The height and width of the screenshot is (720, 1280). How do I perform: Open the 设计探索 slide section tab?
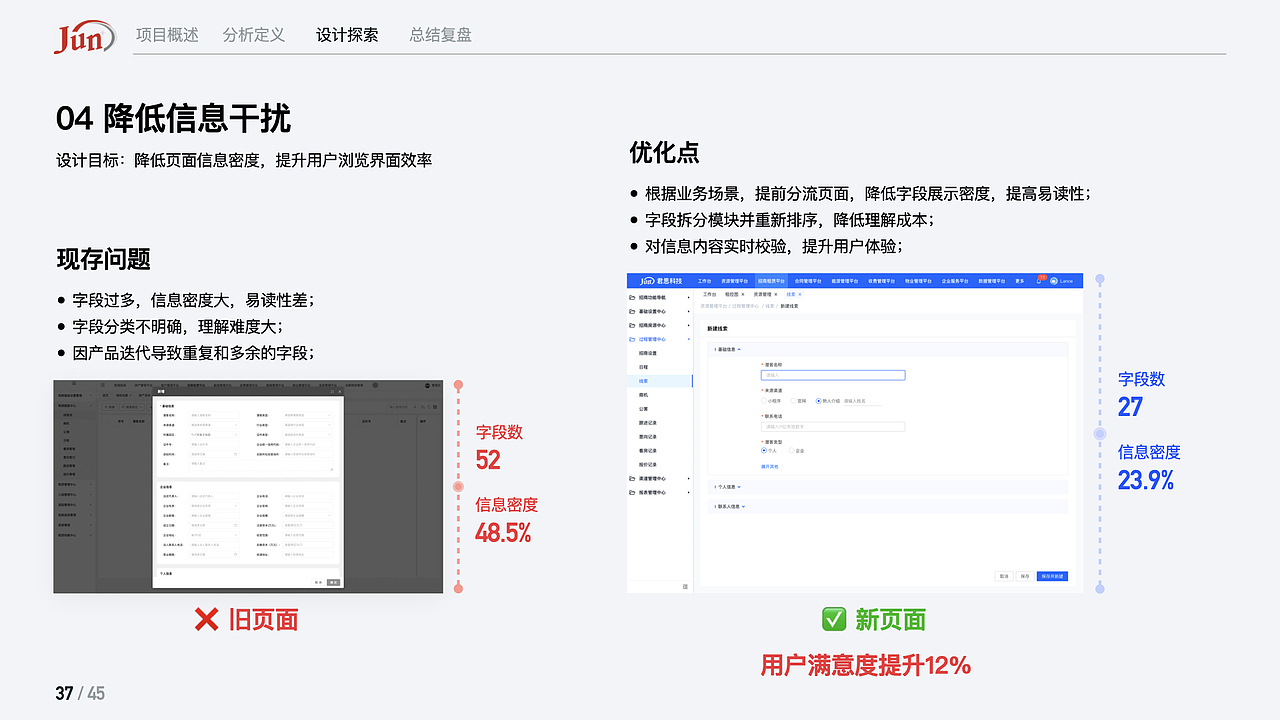pyautogui.click(x=347, y=35)
